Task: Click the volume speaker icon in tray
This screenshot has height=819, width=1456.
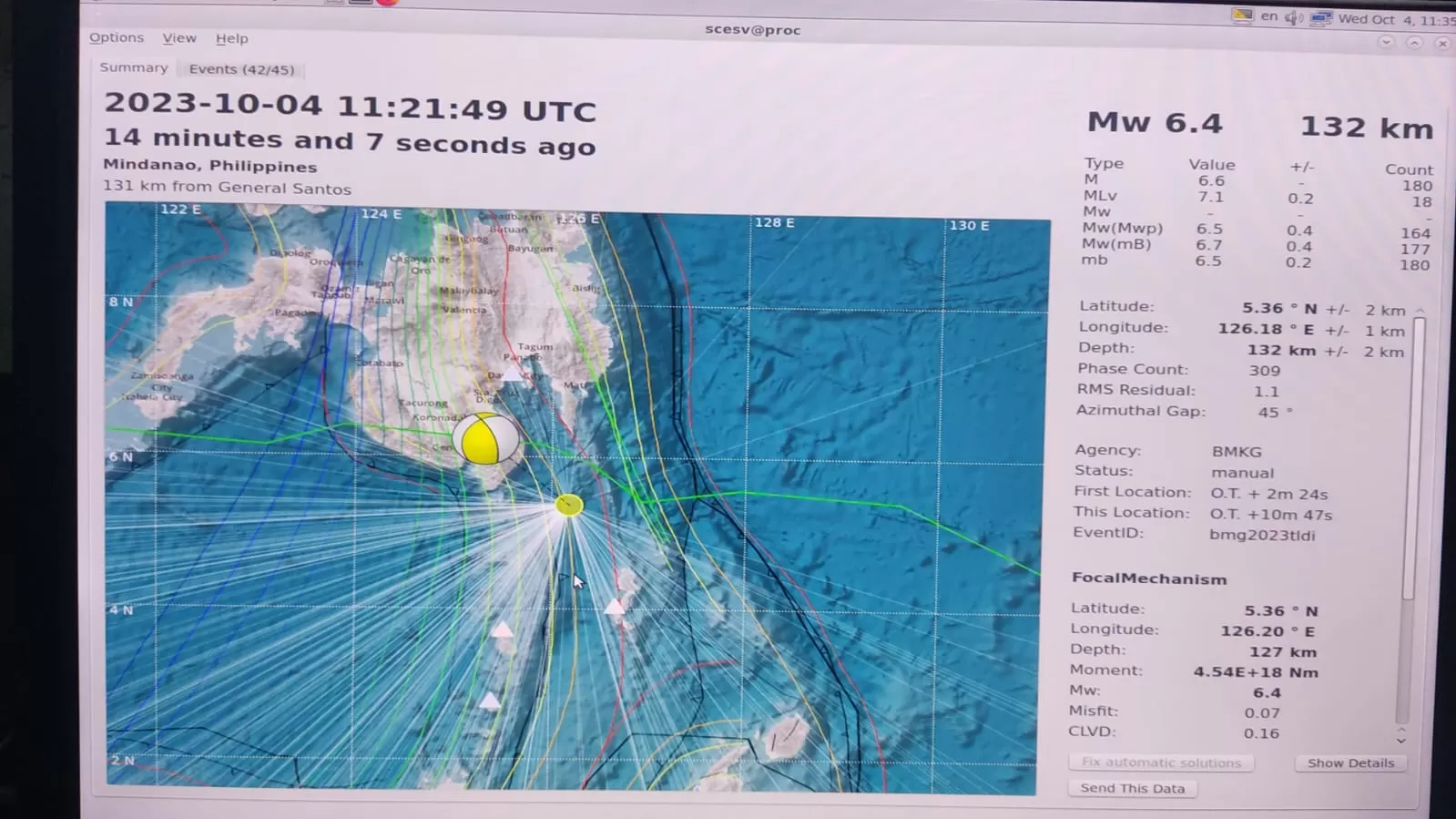Action: [1293, 17]
